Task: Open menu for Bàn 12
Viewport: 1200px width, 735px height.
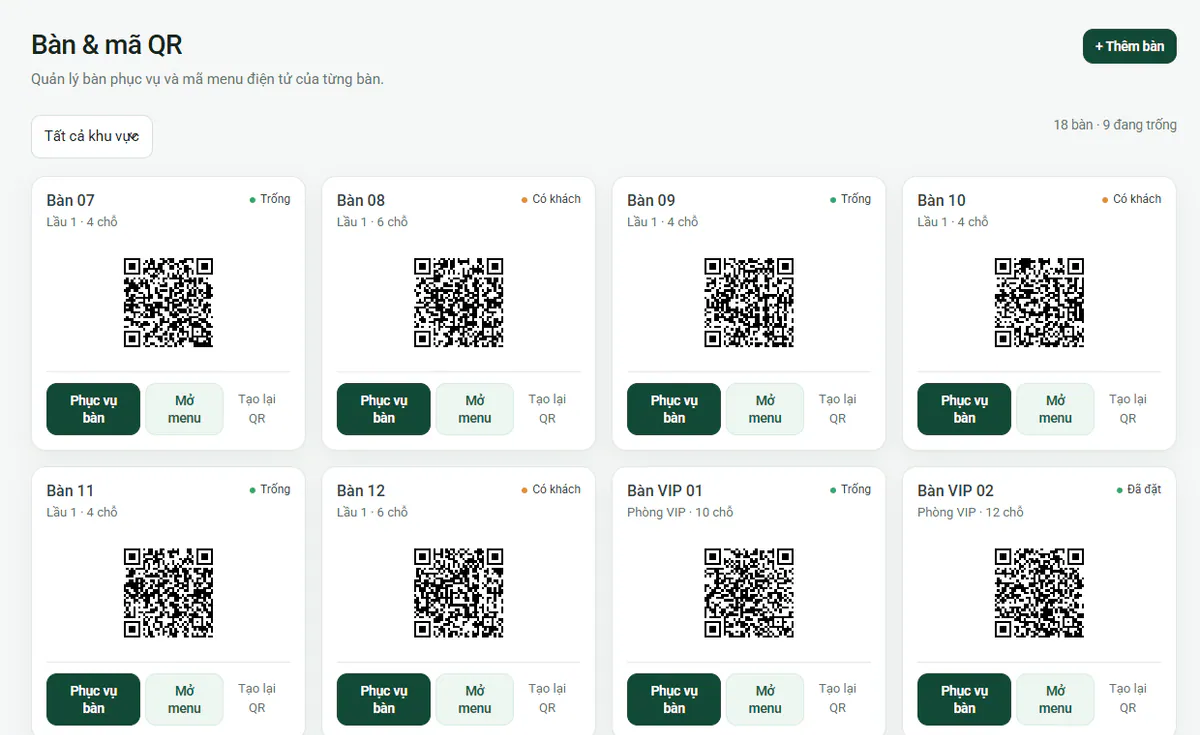Action: [x=475, y=699]
